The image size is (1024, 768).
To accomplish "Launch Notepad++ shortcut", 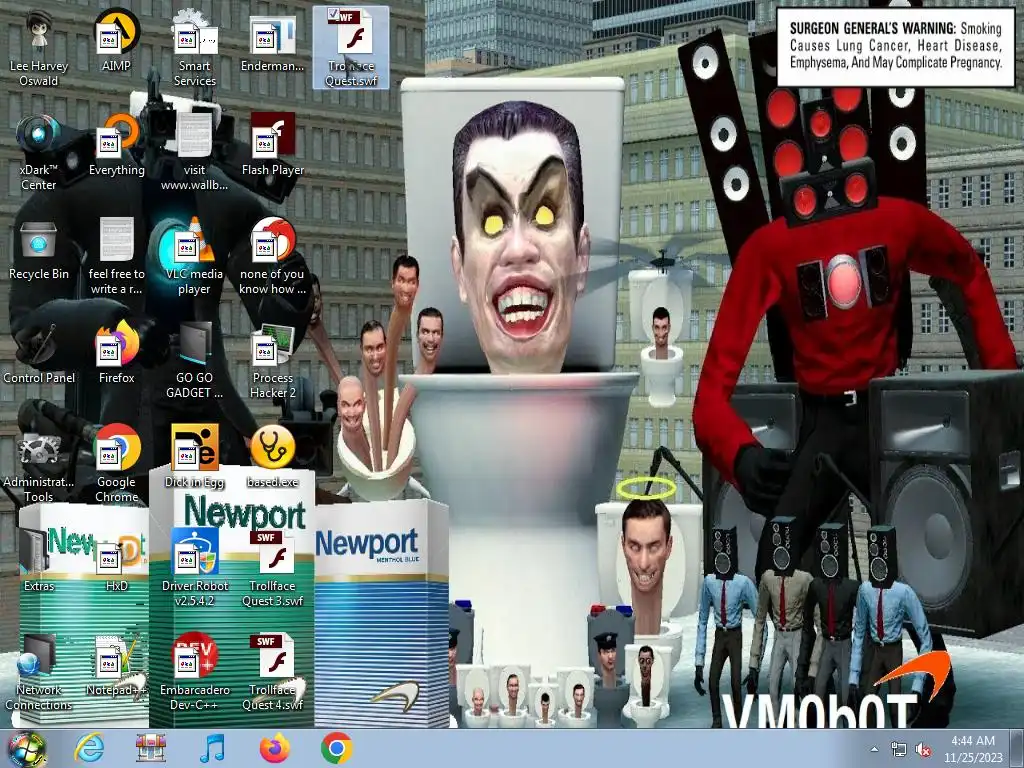I will [x=116, y=665].
